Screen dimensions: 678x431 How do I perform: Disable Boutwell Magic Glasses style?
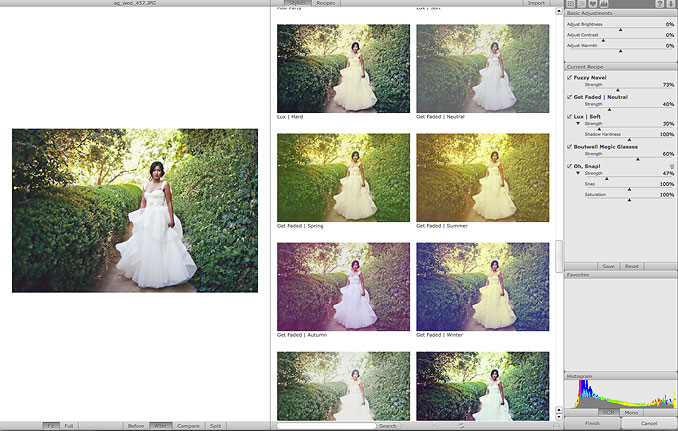[569, 147]
